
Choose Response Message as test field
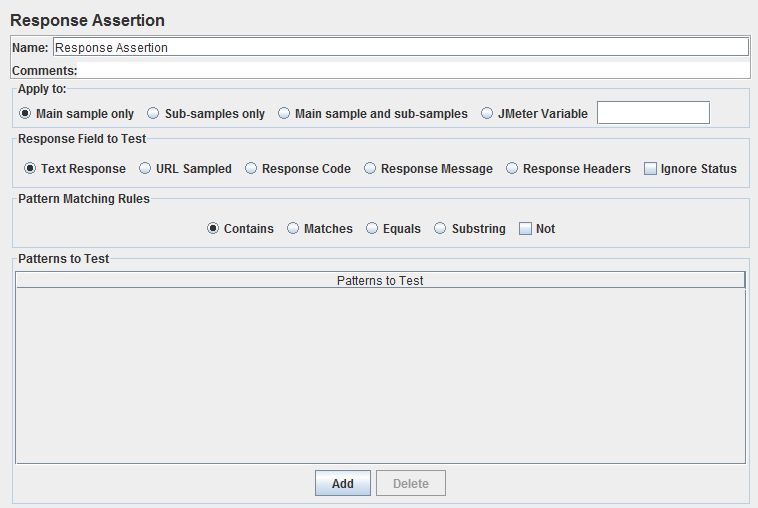pyautogui.click(x=370, y=169)
